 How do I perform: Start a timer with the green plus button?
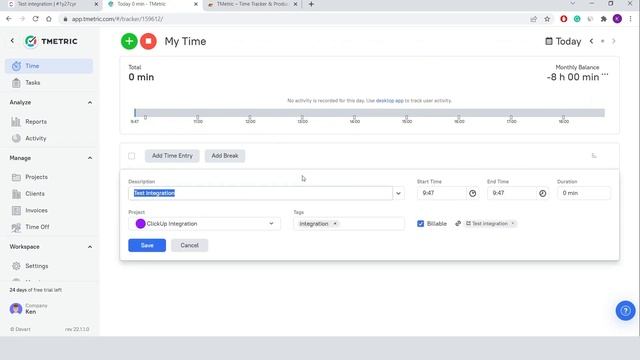(x=129, y=41)
